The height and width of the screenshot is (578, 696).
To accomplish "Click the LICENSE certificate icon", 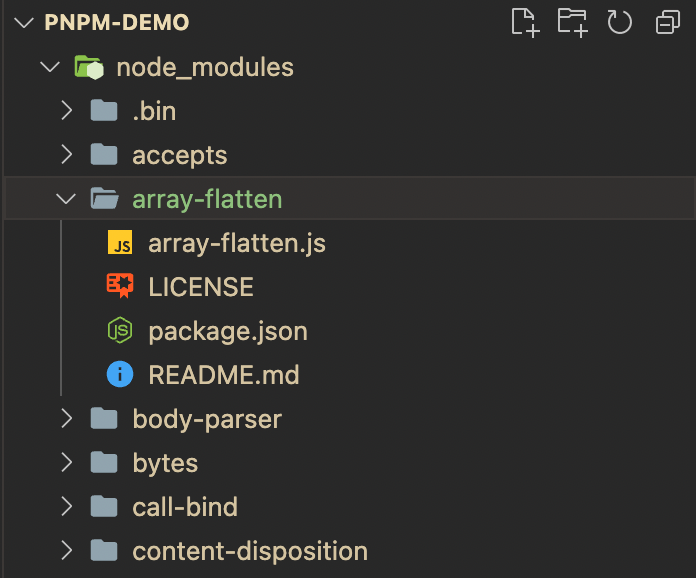I will (x=120, y=286).
